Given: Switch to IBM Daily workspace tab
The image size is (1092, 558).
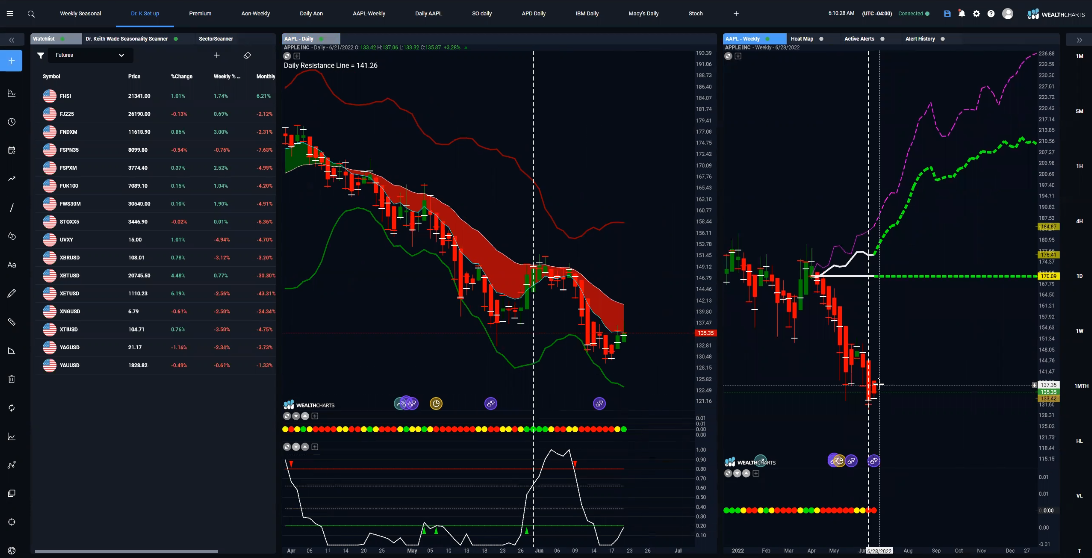Looking at the screenshot, I should click(x=587, y=13).
